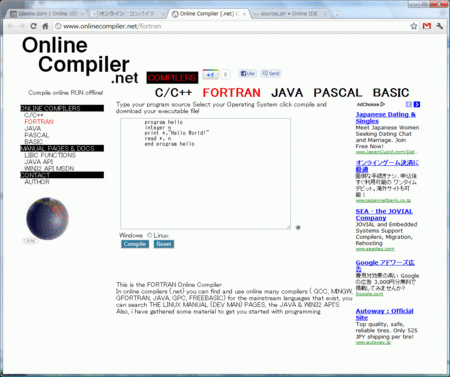Image resolution: width=450 pixels, height=377 pixels.
Task: Close the Ideone.com tab
Action: click(82, 14)
